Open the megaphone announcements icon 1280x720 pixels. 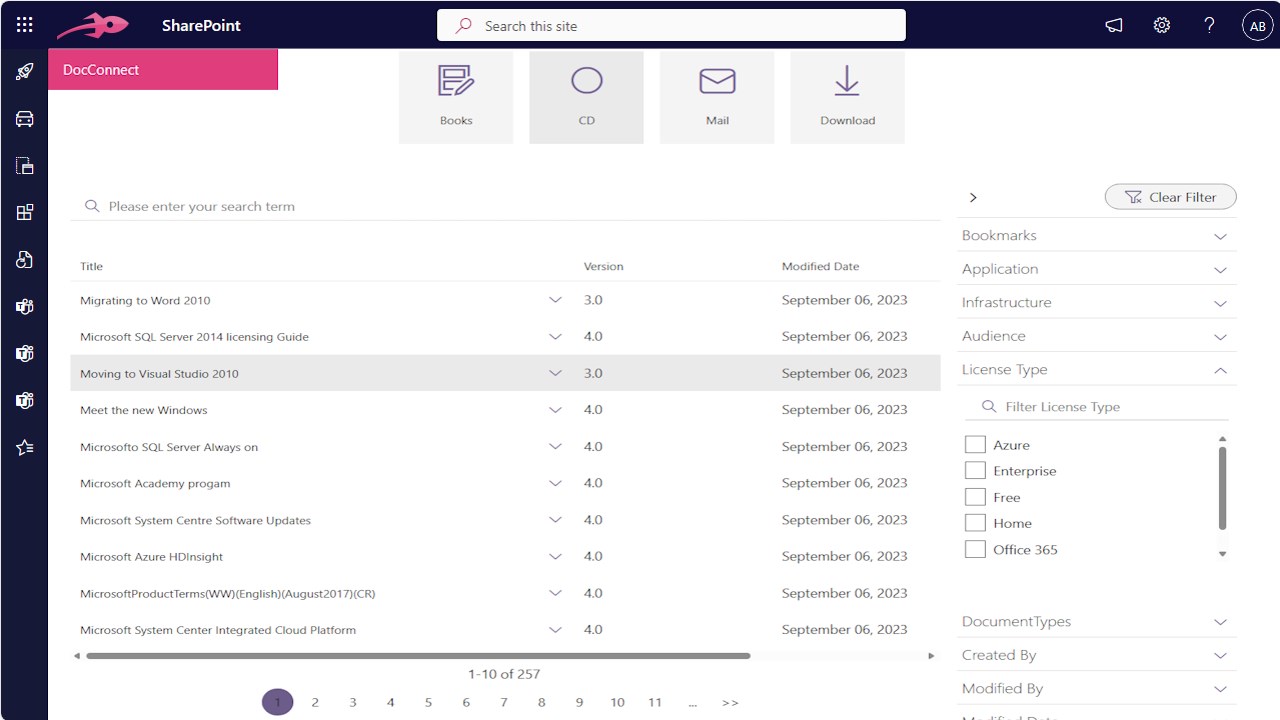point(1114,26)
